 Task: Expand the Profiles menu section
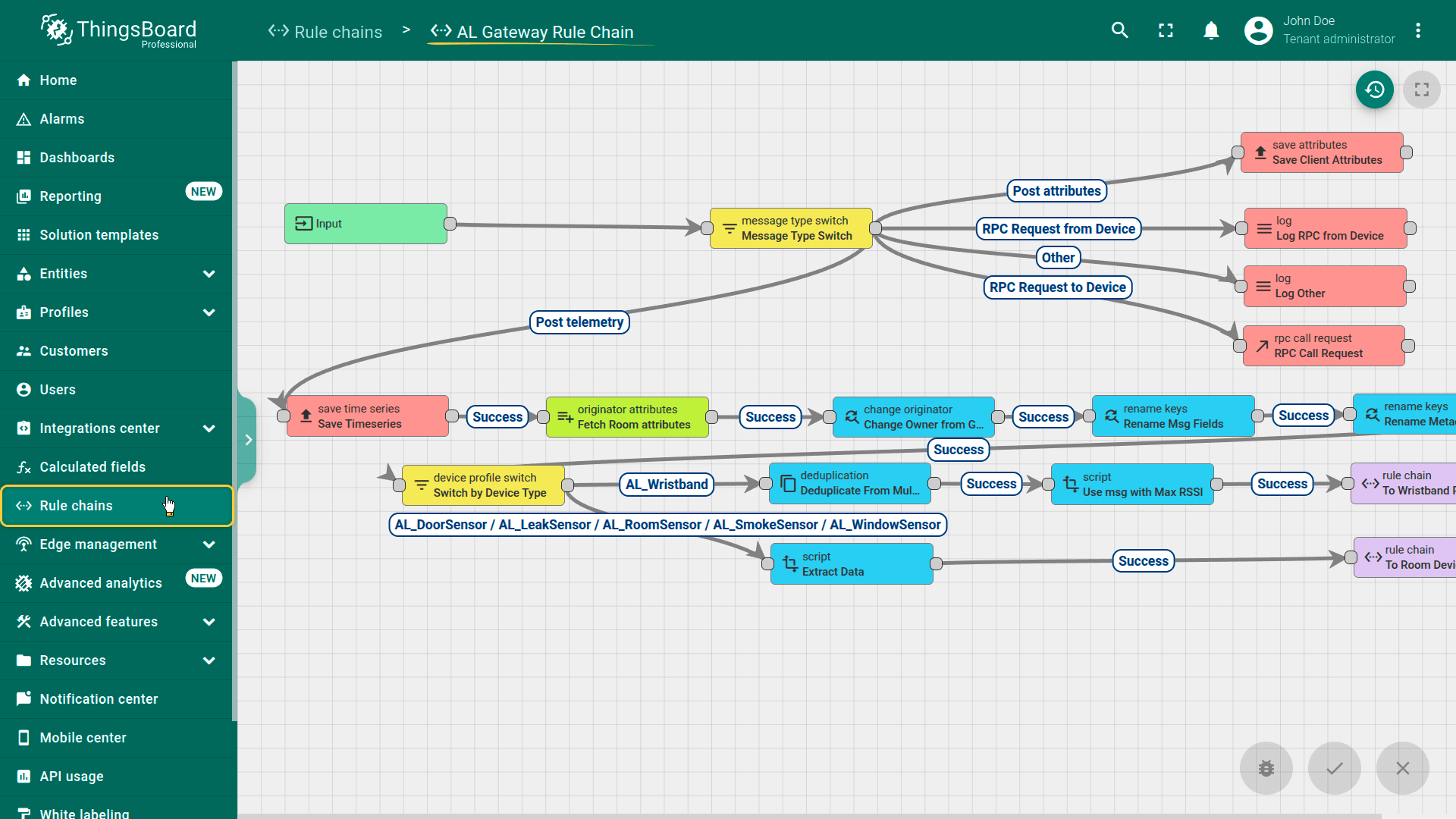pyautogui.click(x=209, y=312)
